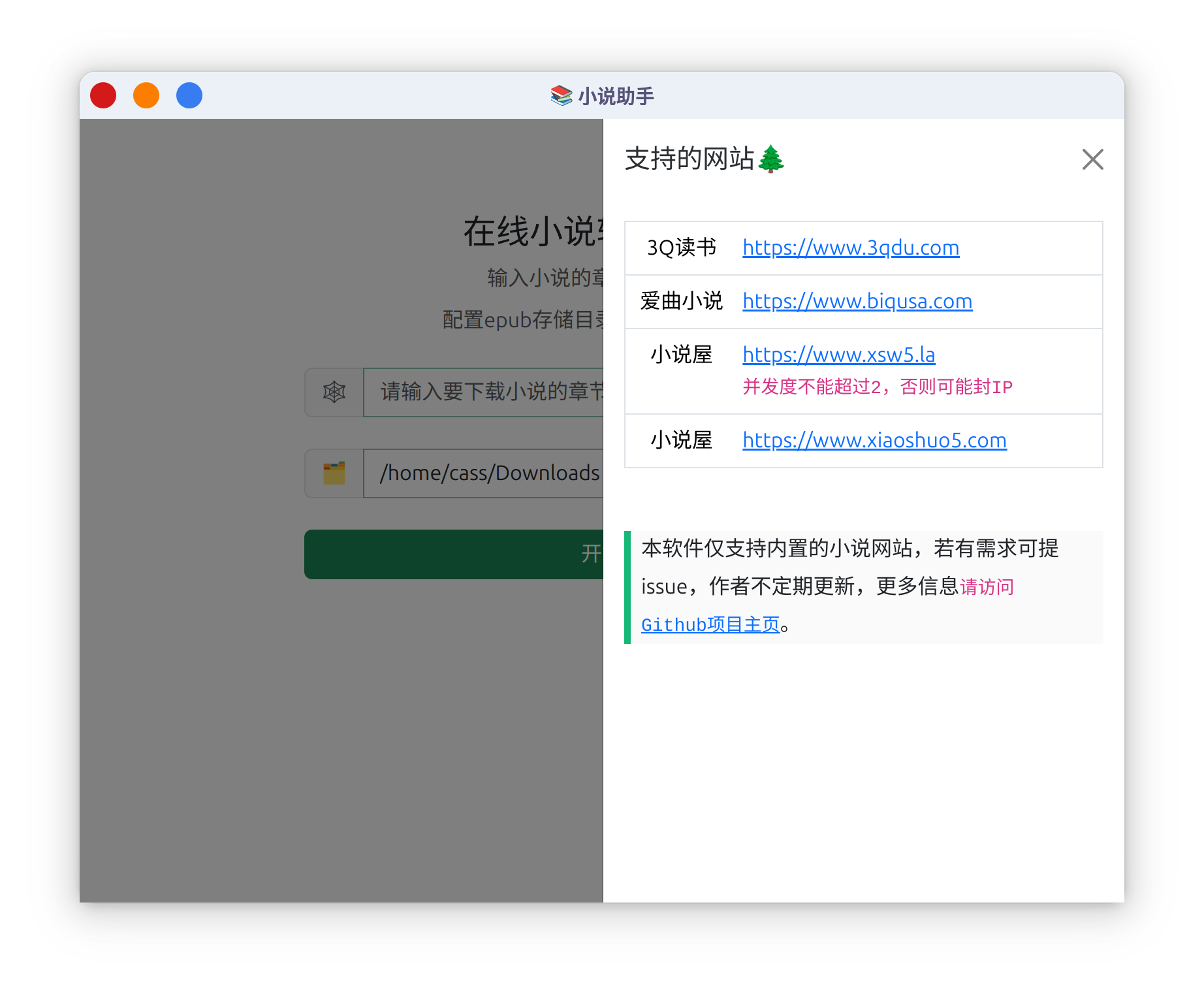The image size is (1204, 990).
Task: Open the Github项目主页 link
Action: (x=710, y=624)
